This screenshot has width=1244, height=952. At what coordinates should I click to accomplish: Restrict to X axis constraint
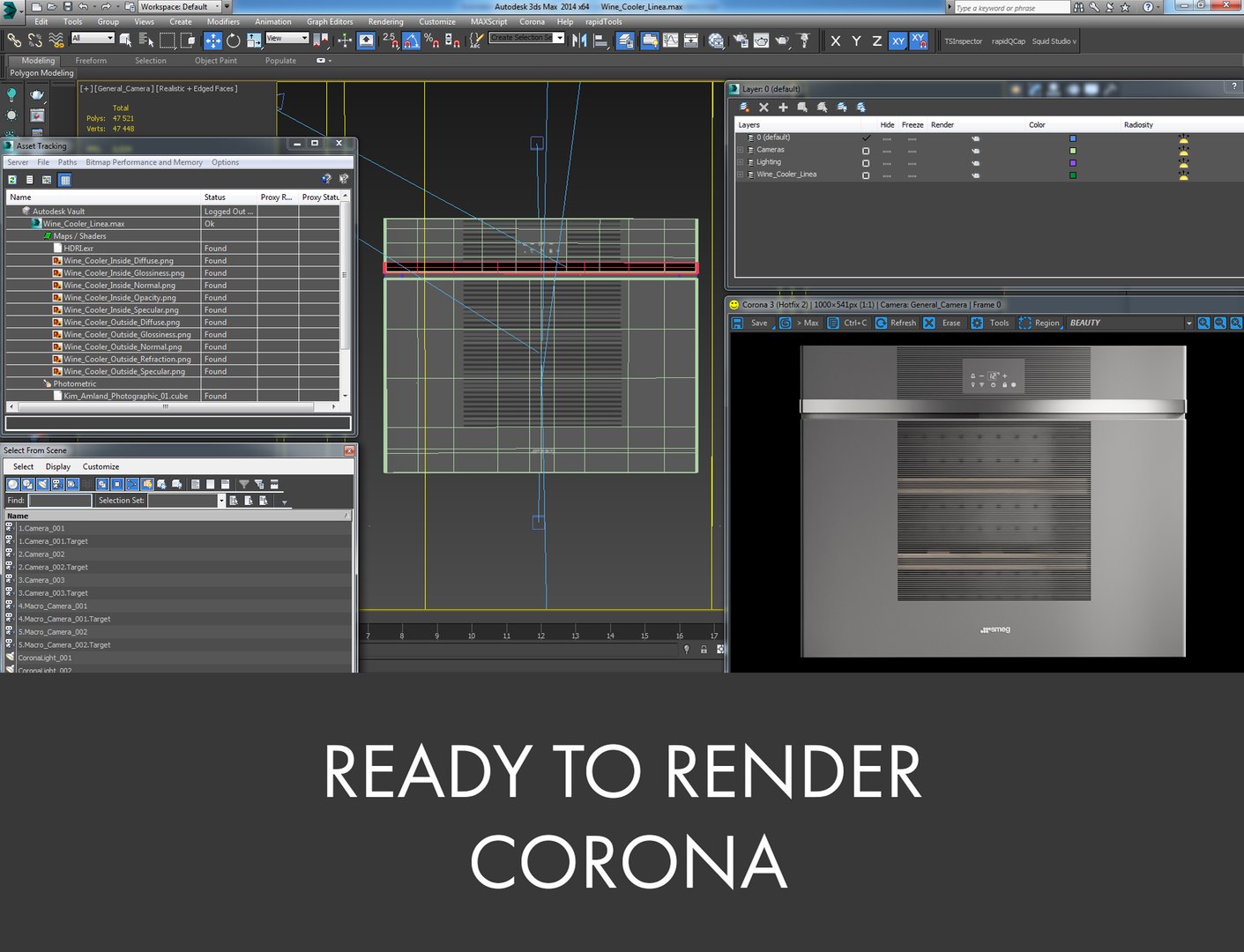pos(835,41)
